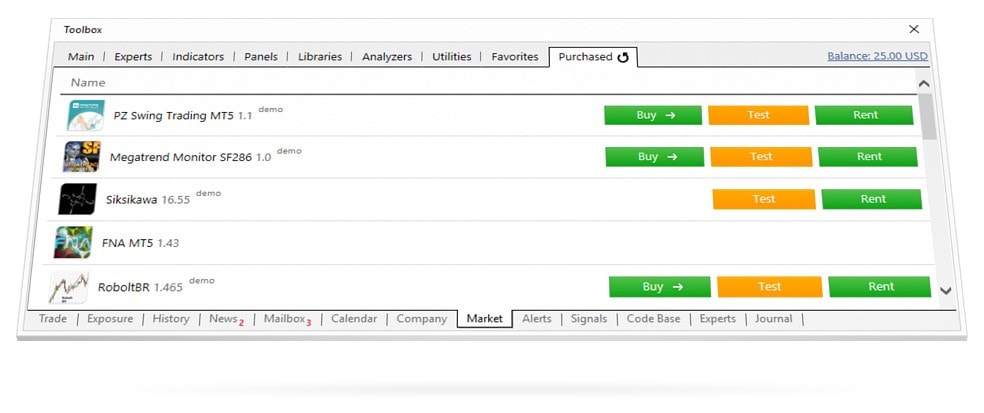Screen dimensions: 984x413
Task: Sort products by the Name column header
Action: tap(88, 83)
